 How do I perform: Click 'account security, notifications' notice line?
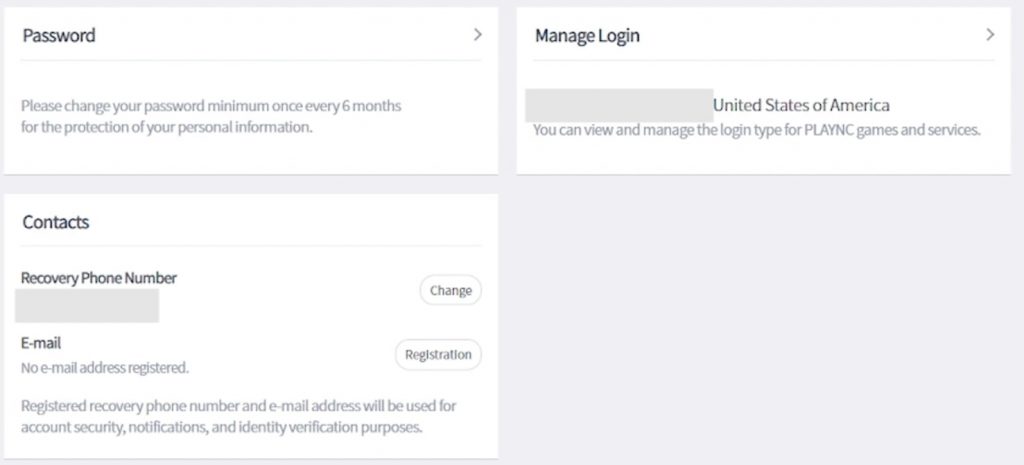pyautogui.click(x=222, y=428)
